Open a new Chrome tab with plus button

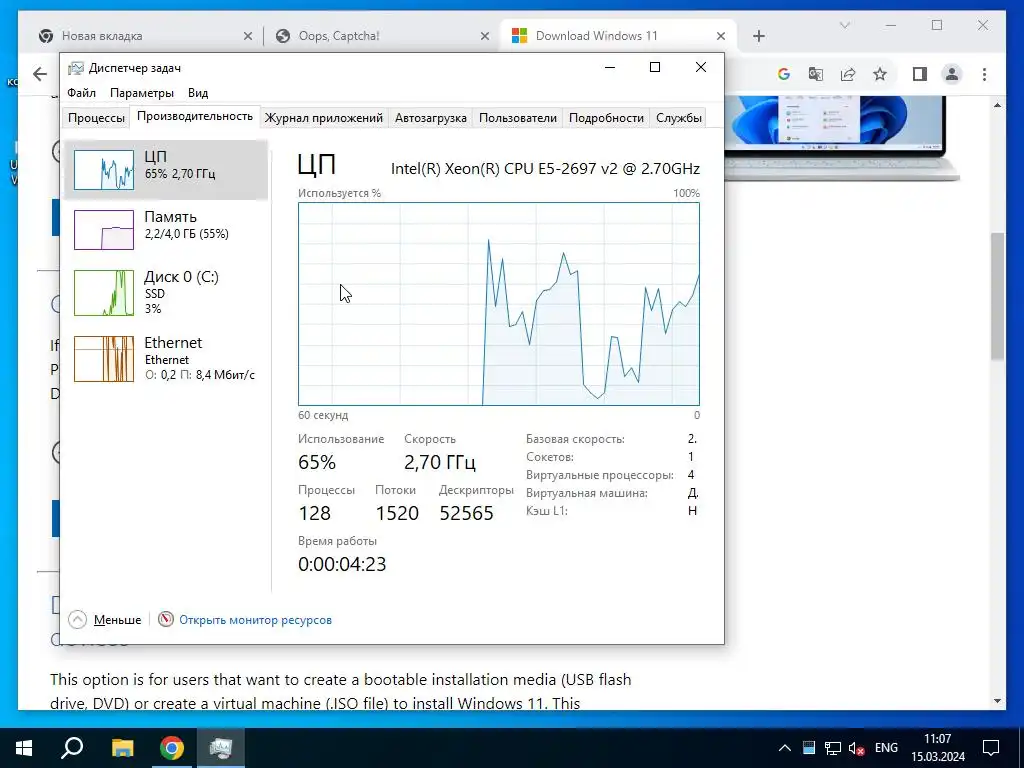758,36
